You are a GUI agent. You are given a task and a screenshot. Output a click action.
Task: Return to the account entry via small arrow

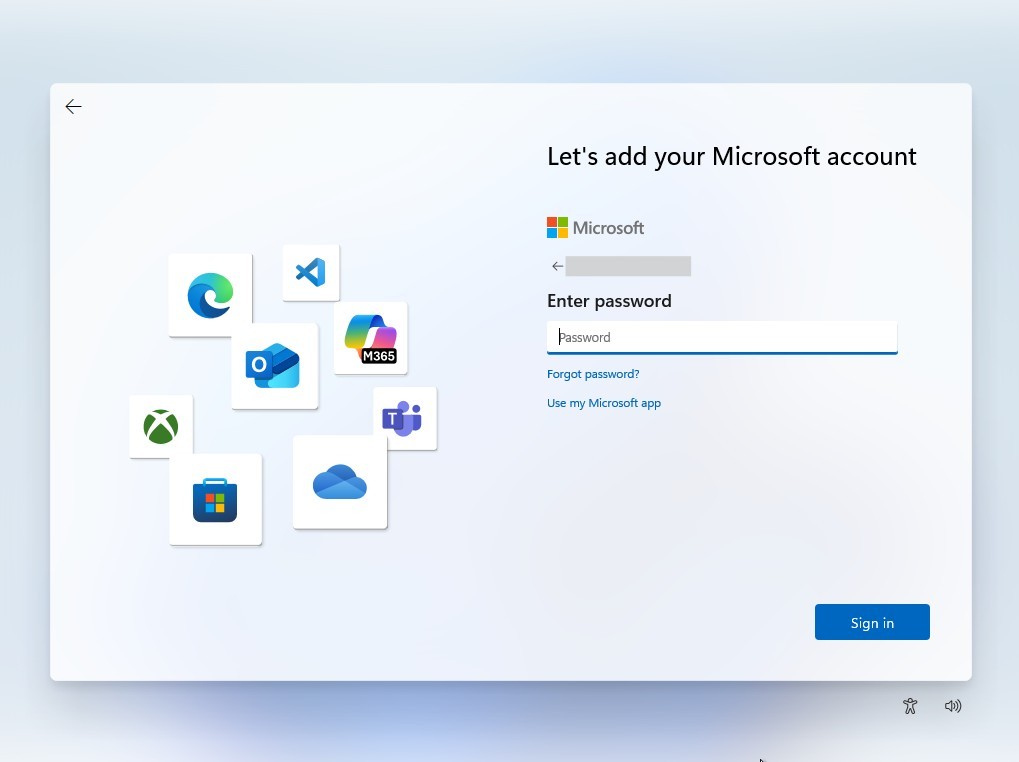557,266
